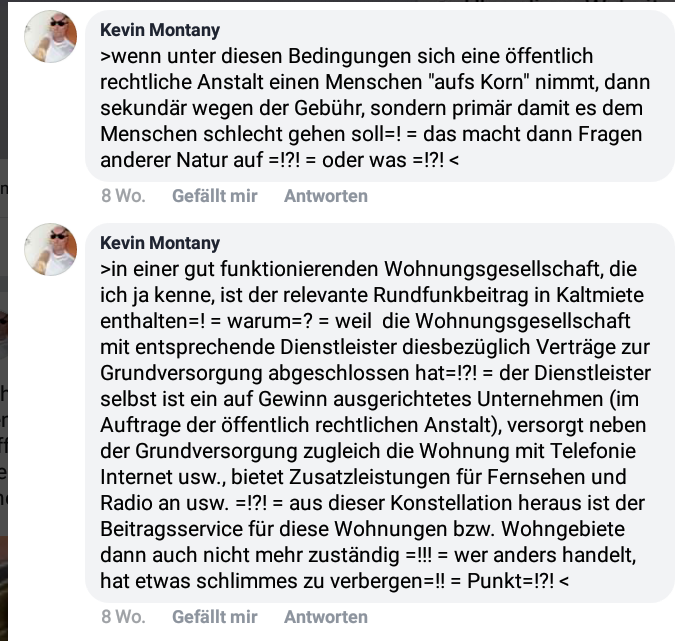The width and height of the screenshot is (675, 641).
Task: Reply to the comment about 'öffentlich rechtliche Anstalt'
Action: click(326, 196)
